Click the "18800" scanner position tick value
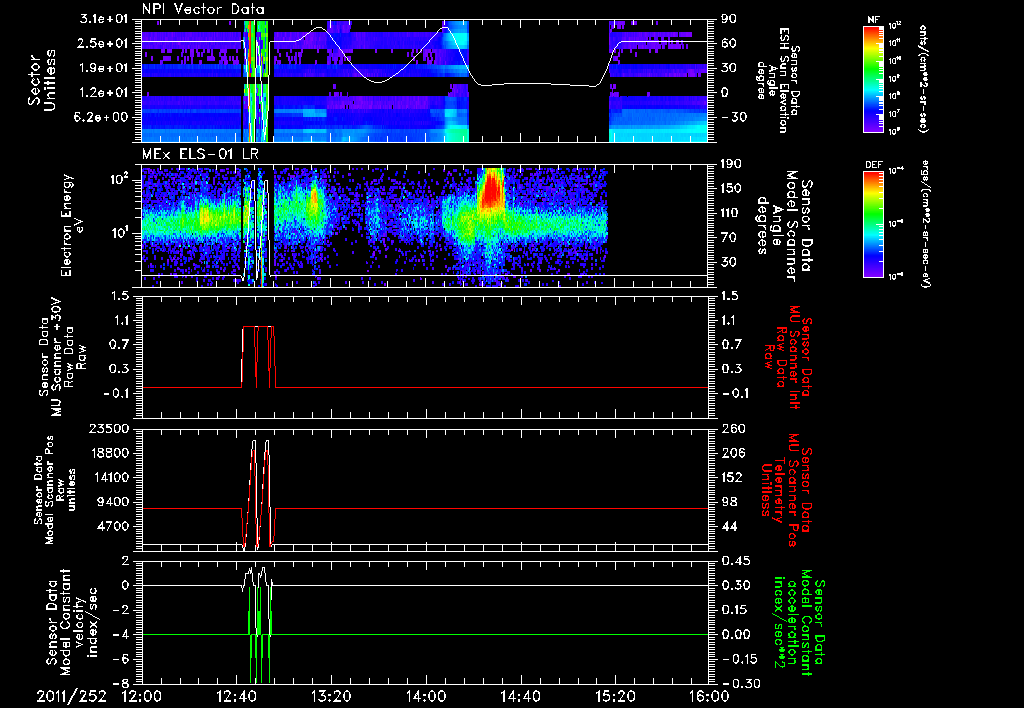The height and width of the screenshot is (708, 1024). (x=112, y=453)
